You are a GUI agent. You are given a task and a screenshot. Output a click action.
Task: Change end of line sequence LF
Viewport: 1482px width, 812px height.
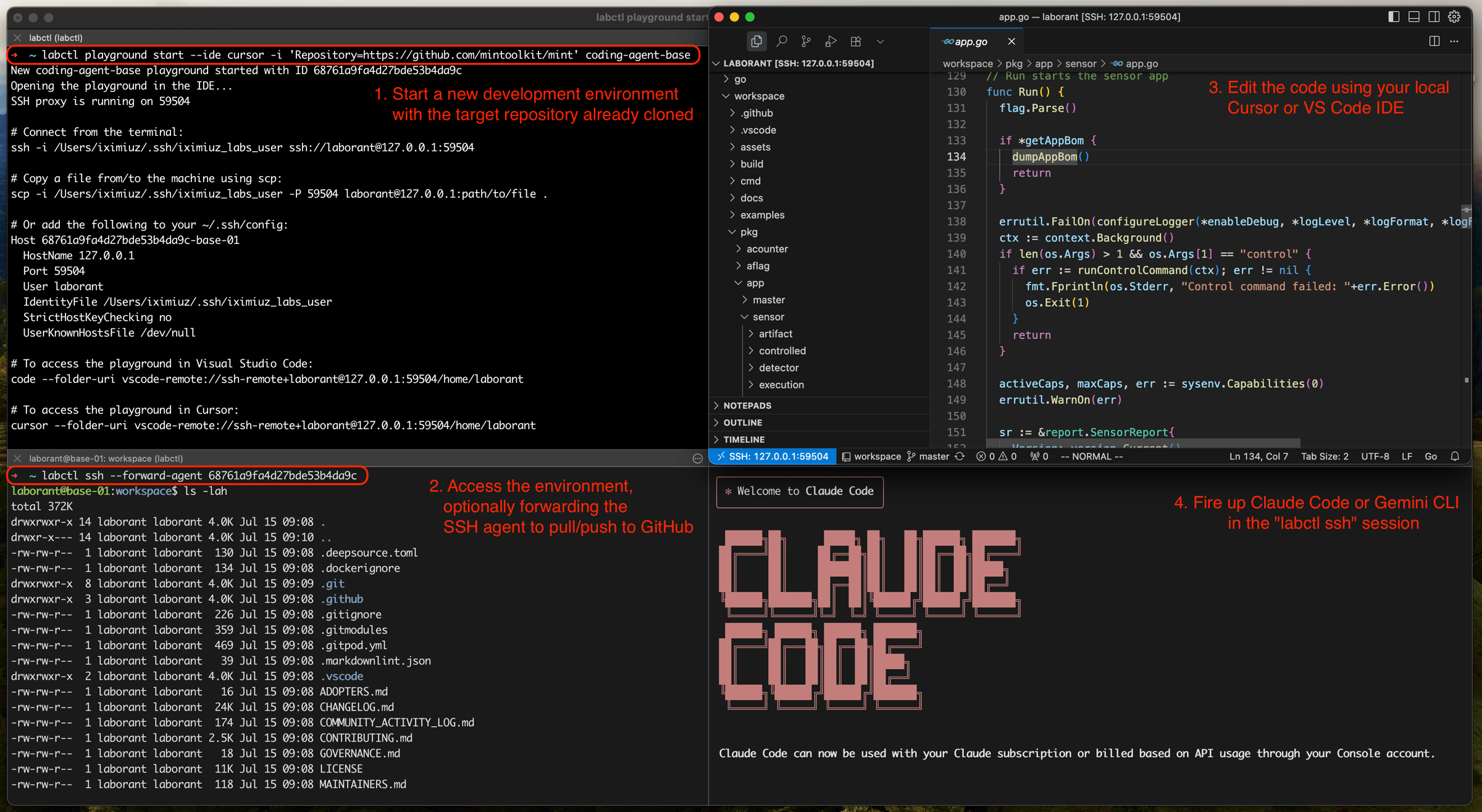[x=1407, y=456]
